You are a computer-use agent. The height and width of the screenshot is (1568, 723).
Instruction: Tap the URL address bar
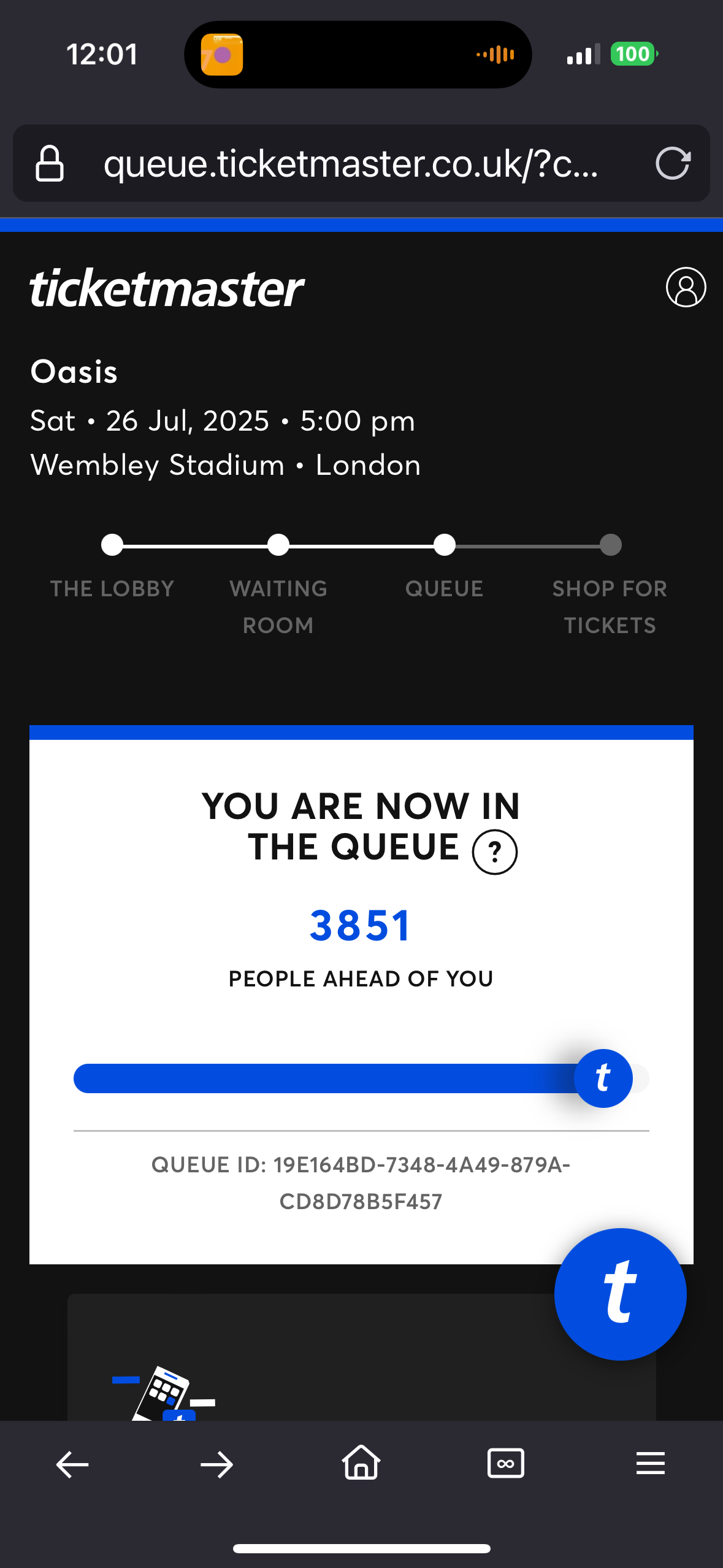[x=350, y=164]
